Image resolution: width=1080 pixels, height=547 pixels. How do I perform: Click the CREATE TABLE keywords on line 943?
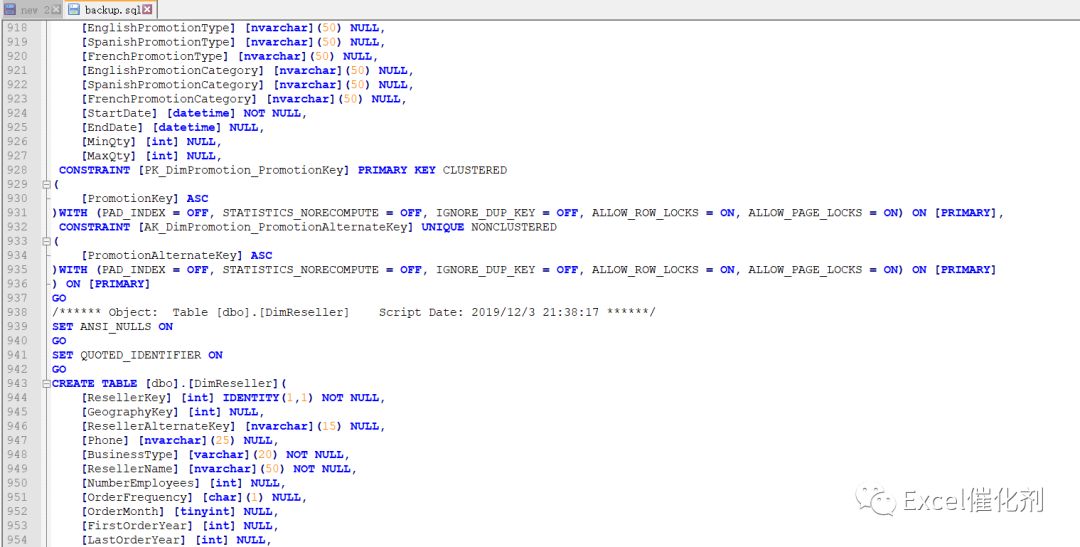[x=94, y=383]
